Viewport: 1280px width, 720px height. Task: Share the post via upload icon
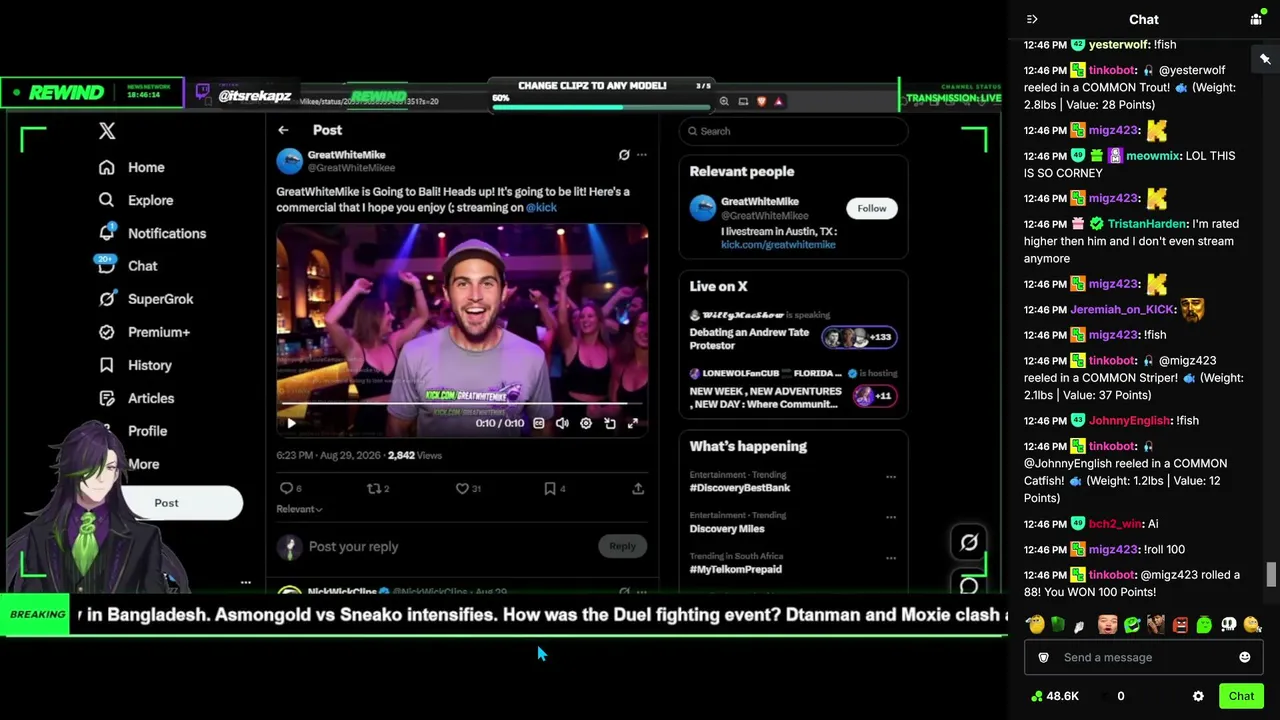pos(638,488)
